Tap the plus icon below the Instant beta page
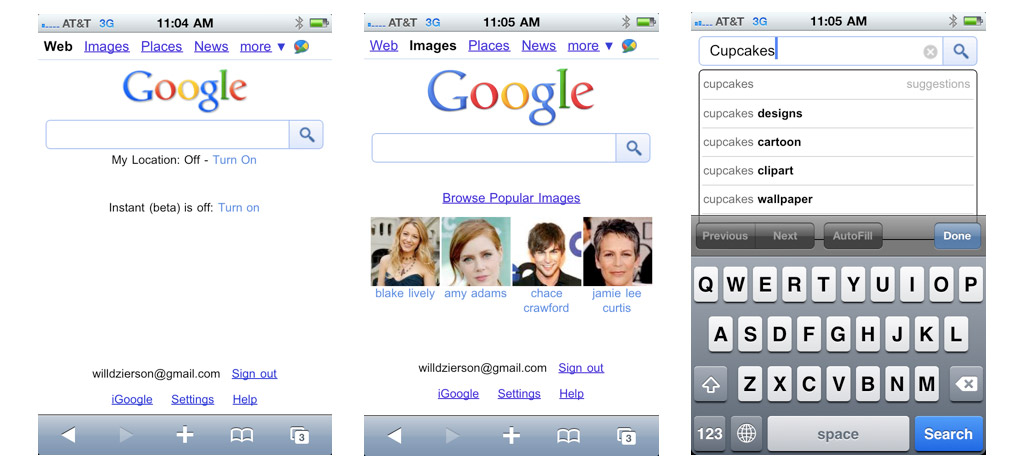The image size is (1024, 468). tap(185, 435)
